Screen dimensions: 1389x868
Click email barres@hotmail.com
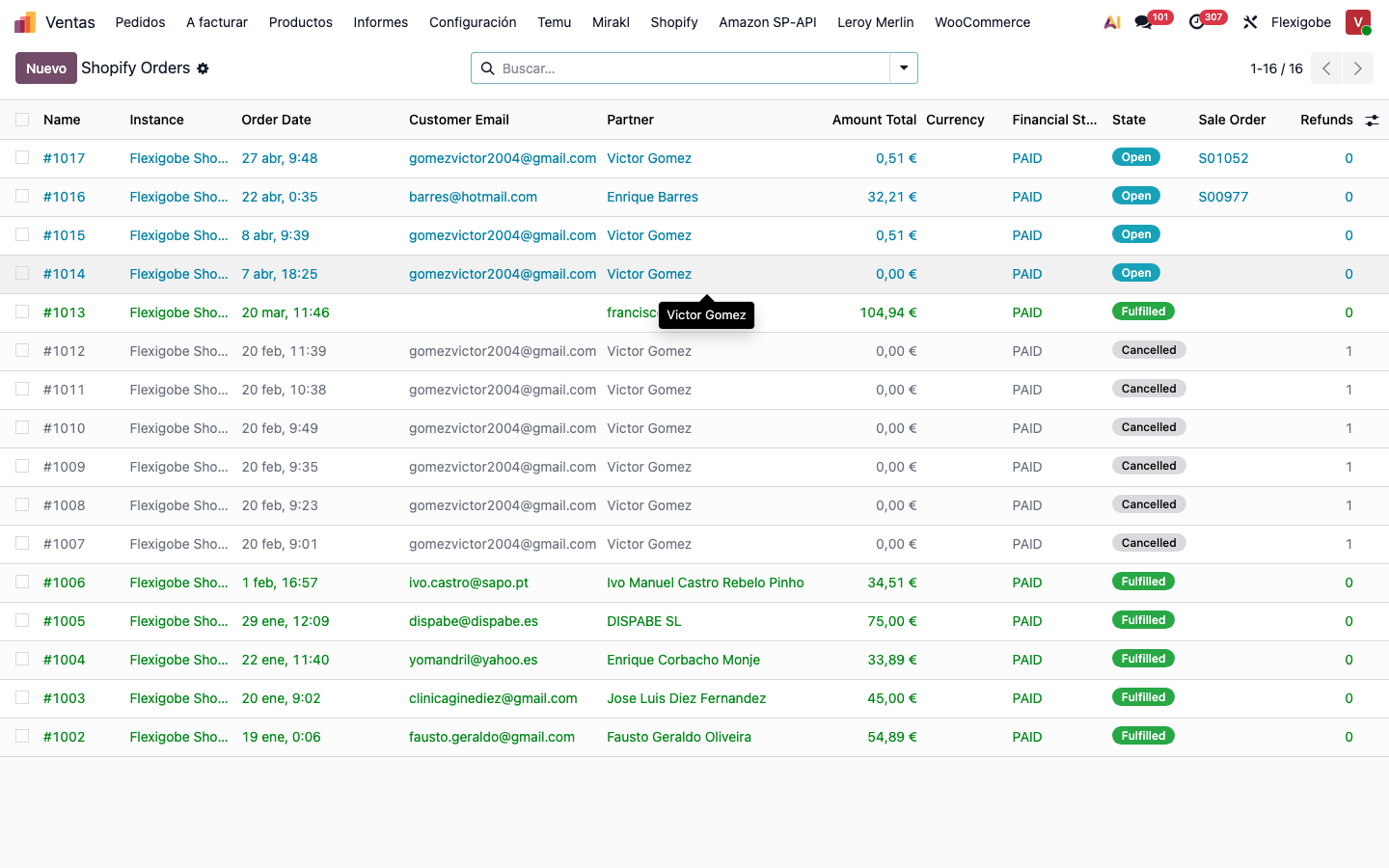[x=473, y=197]
